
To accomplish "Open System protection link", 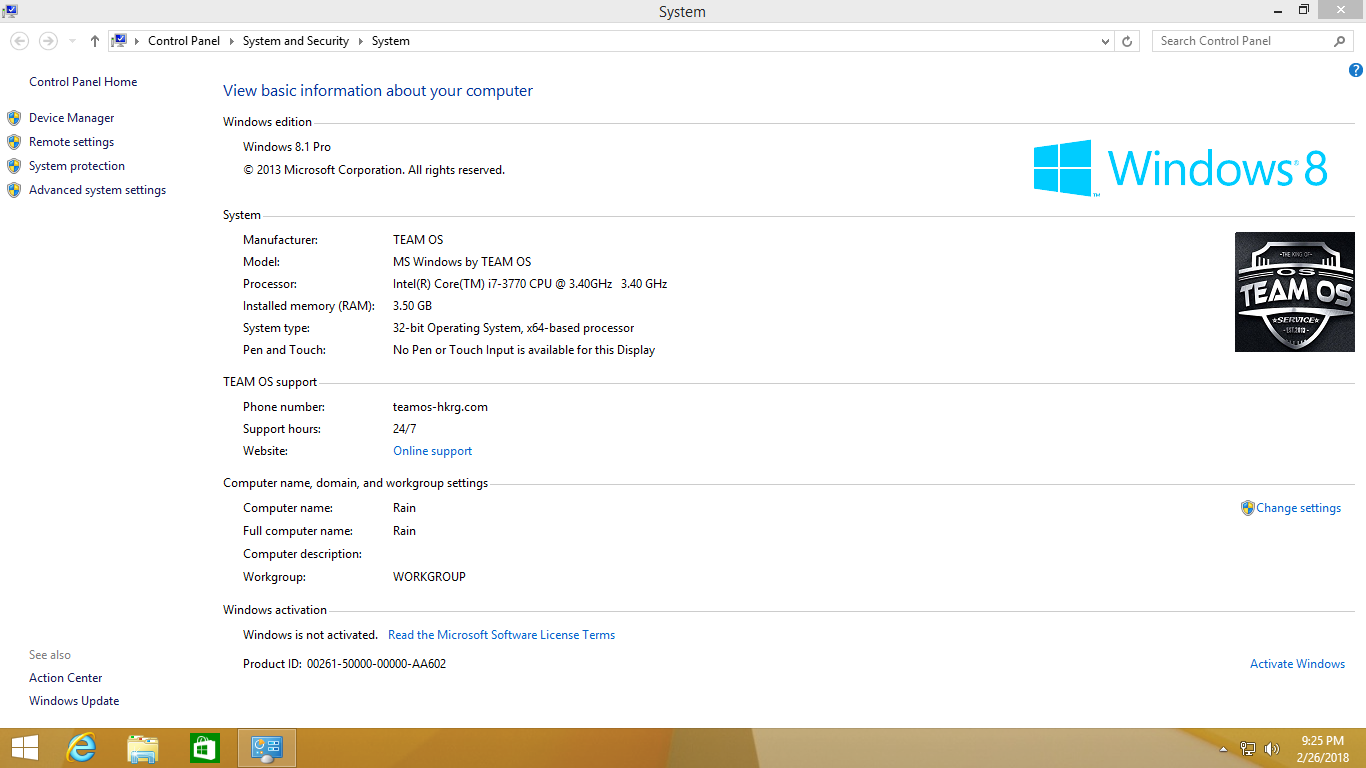I will click(x=77, y=166).
